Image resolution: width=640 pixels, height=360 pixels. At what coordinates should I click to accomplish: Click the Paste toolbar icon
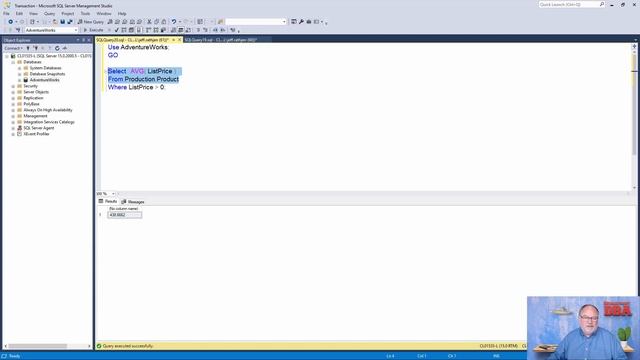[164, 22]
